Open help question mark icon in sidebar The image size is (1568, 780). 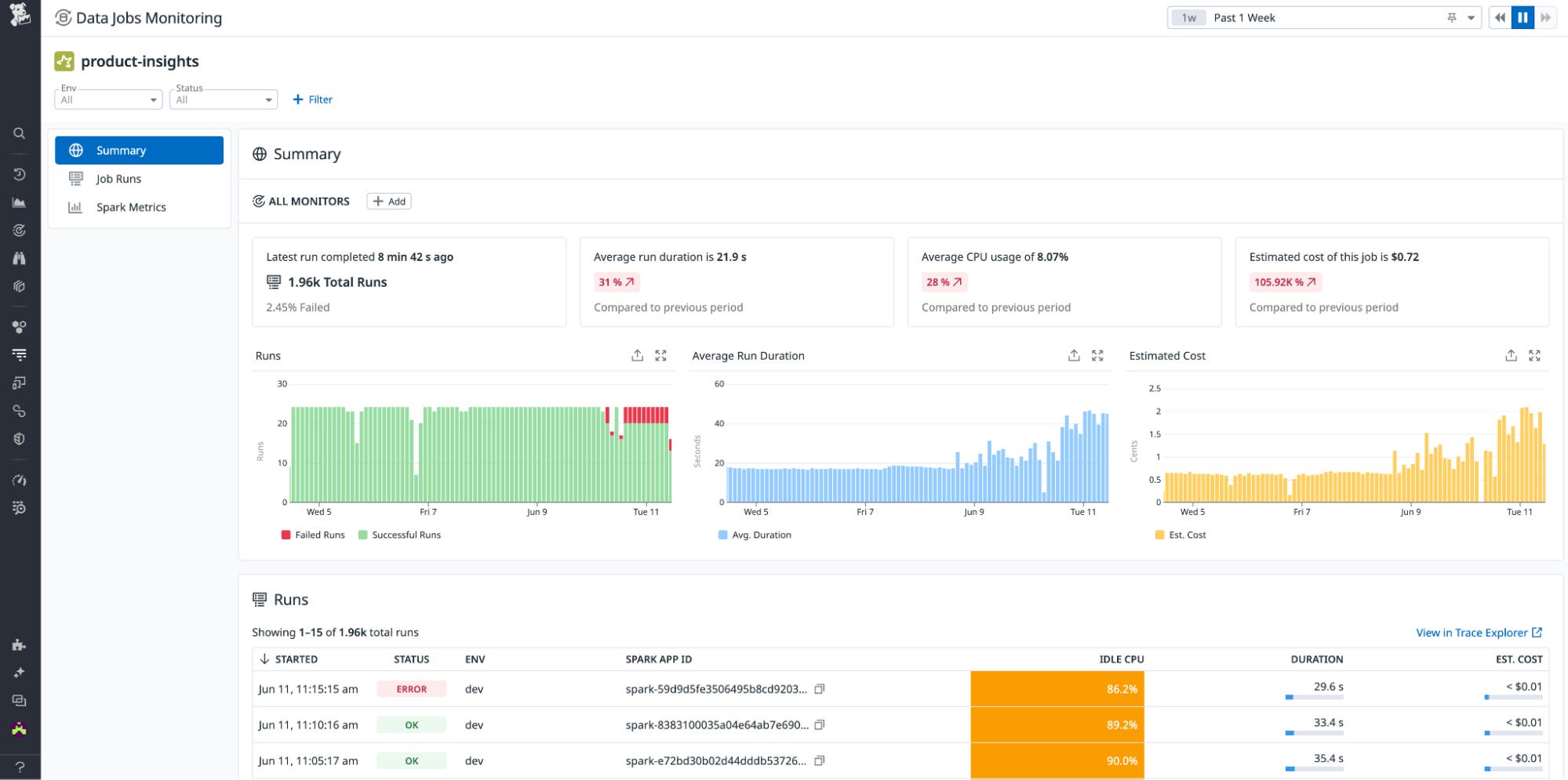pyautogui.click(x=20, y=767)
